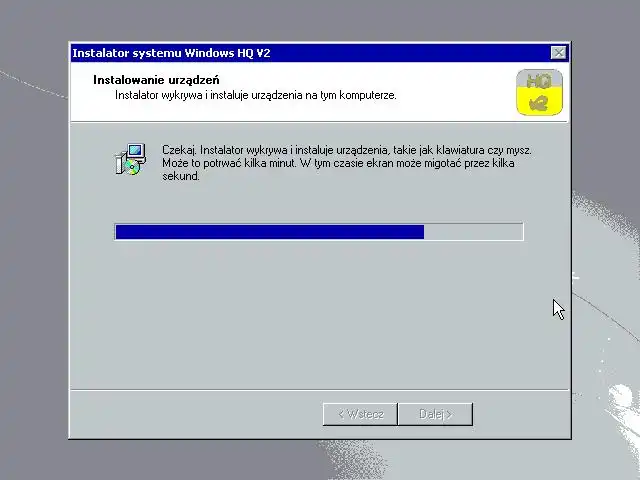Click the Dalej button

436,414
